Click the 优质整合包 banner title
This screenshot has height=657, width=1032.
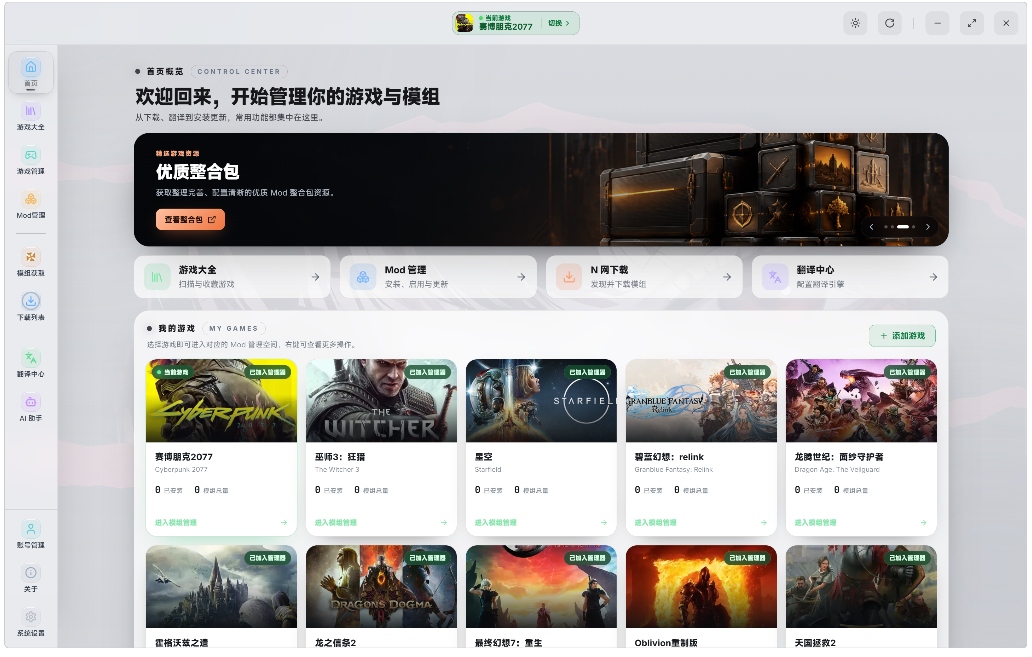tap(197, 172)
